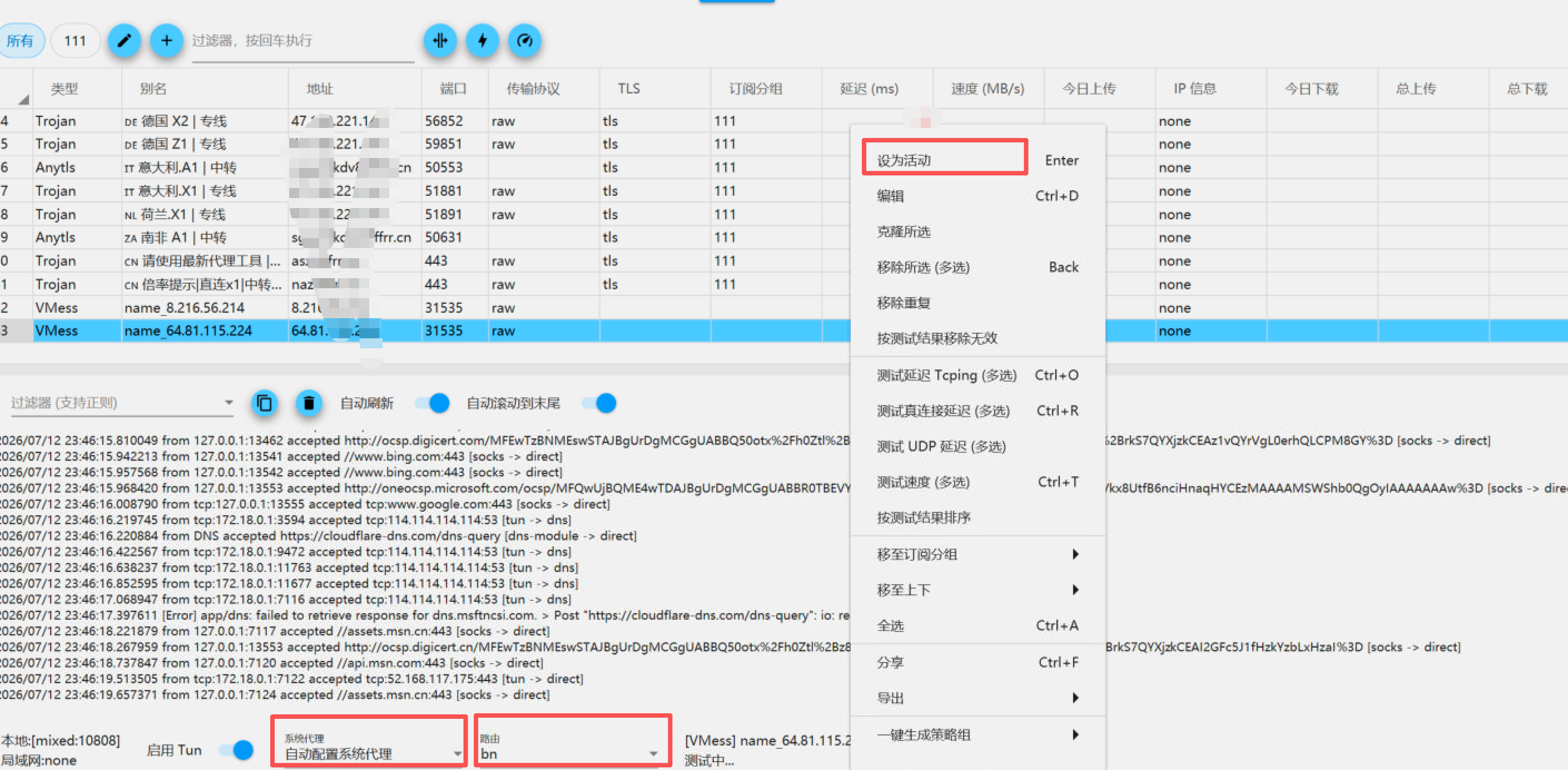Image resolution: width=1568 pixels, height=770 pixels.
Task: Choose 测试速度 (多选) menu entry
Action: (977, 482)
